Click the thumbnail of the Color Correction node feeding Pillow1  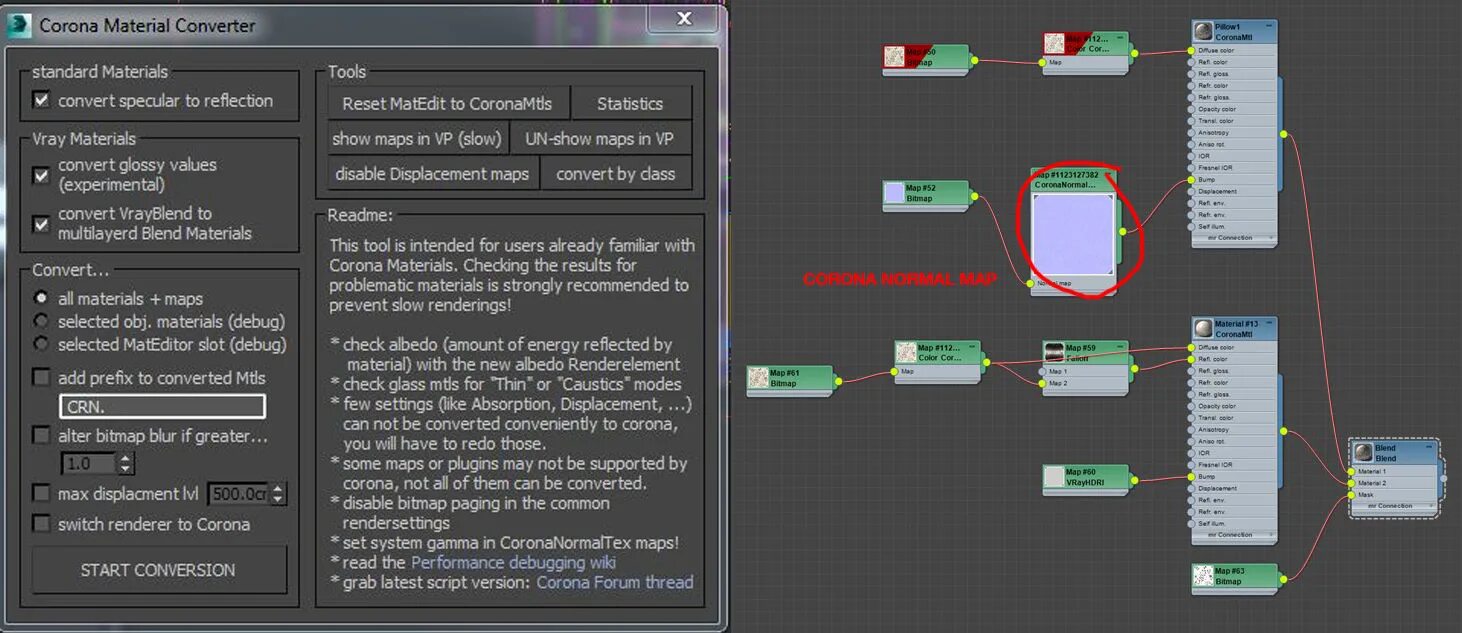click(1054, 44)
